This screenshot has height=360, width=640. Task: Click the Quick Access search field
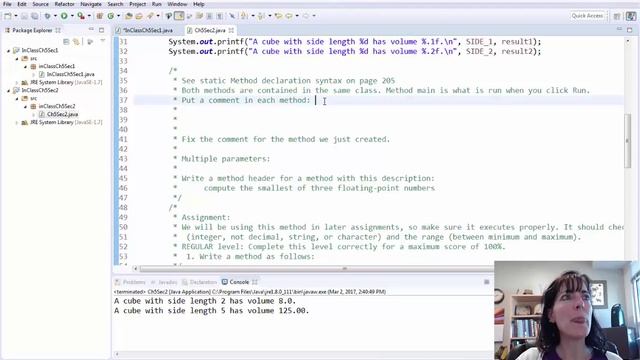(587, 16)
